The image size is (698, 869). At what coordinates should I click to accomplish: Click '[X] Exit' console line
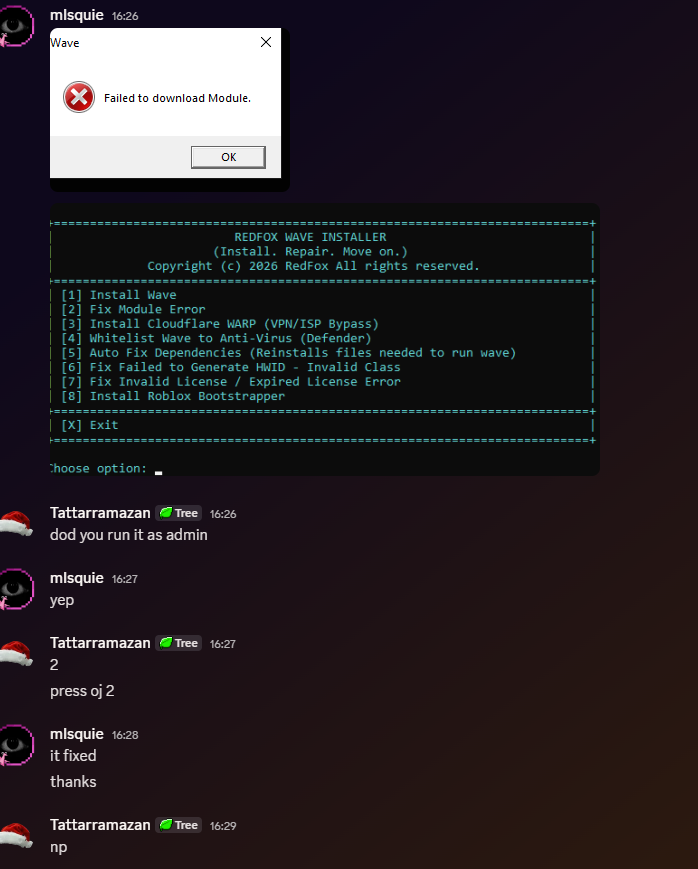point(89,425)
